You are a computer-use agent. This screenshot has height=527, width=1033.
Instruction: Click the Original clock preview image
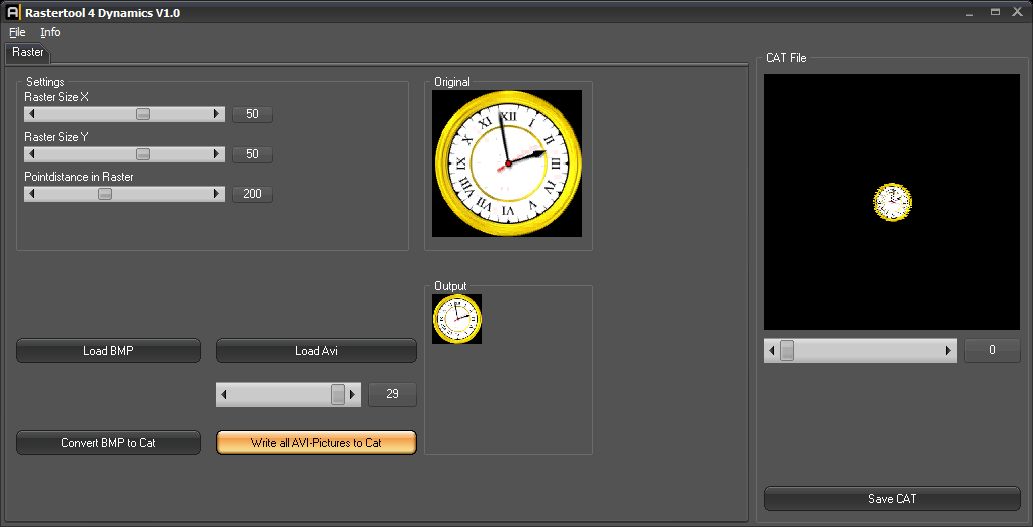(507, 163)
